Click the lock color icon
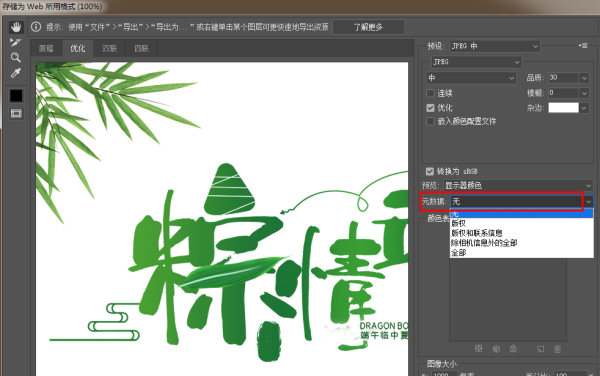The height and width of the screenshot is (376, 600). (x=513, y=348)
